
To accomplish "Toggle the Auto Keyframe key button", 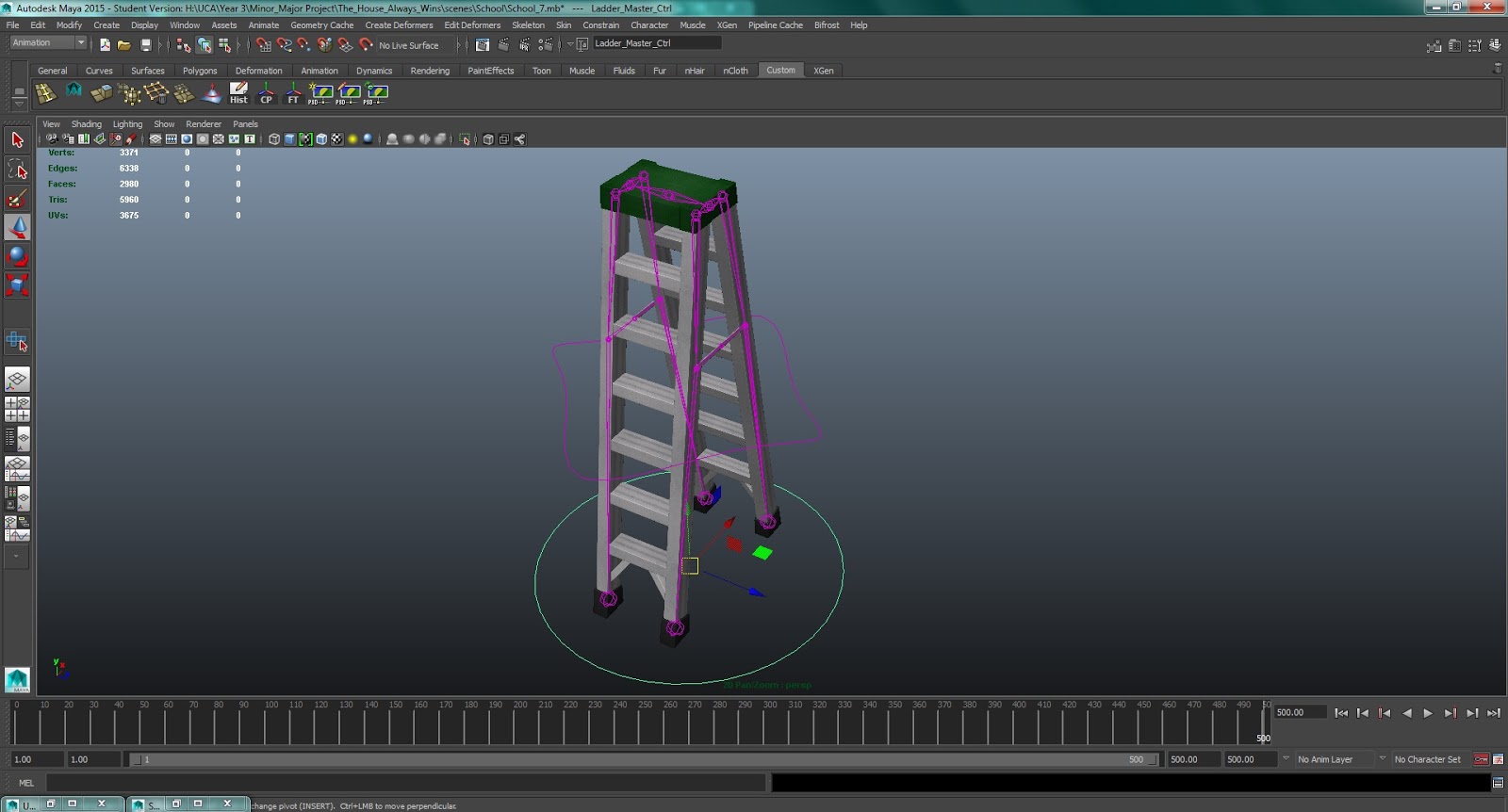I will pos(1481,759).
